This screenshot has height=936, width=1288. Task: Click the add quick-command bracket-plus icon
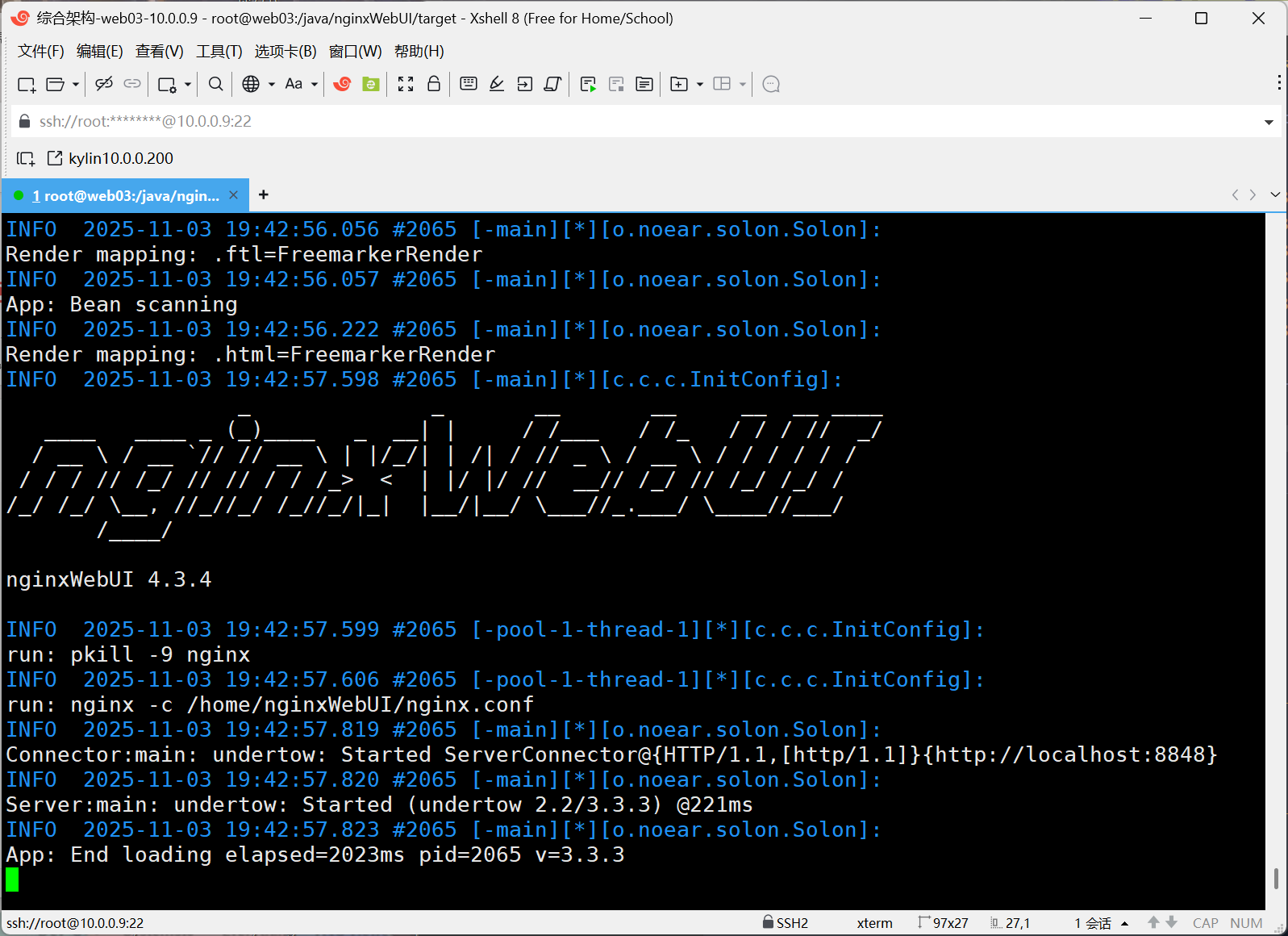[26, 158]
